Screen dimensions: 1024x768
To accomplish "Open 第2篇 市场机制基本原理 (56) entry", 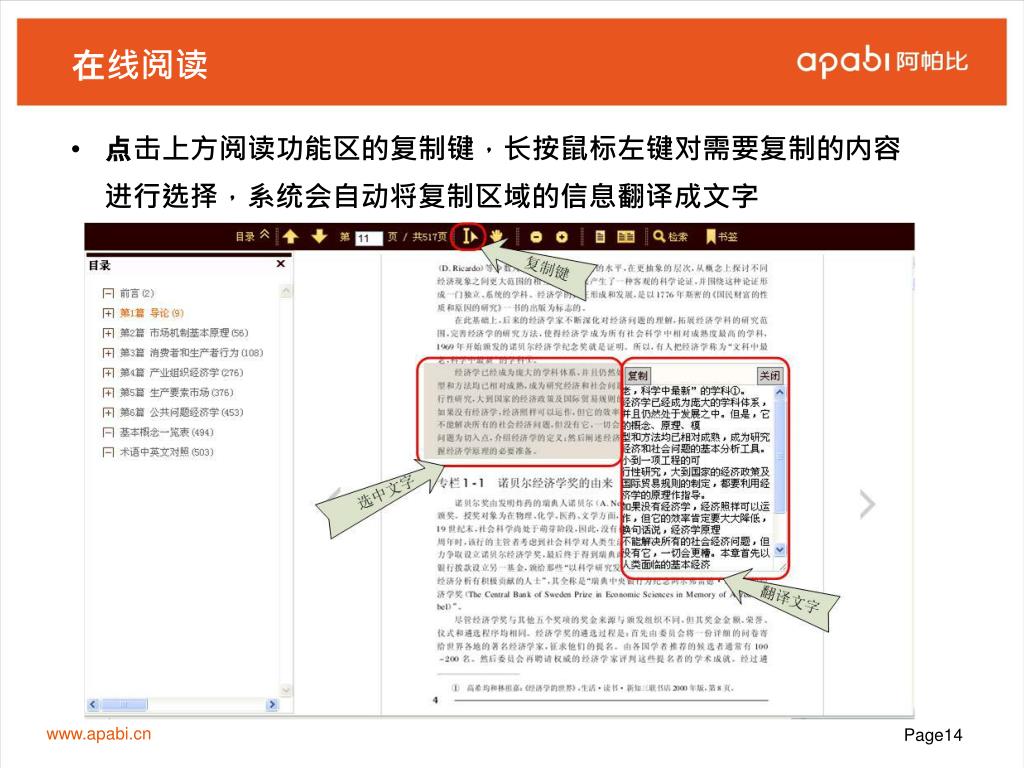I will pos(184,332).
